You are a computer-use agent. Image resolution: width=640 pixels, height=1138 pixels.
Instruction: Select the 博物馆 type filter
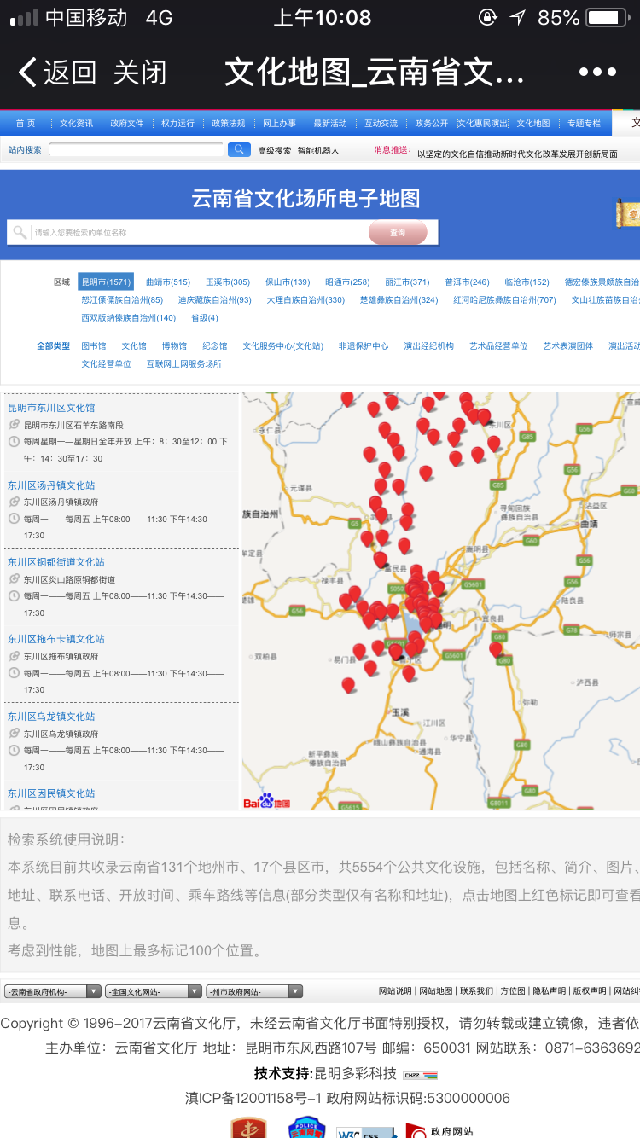click(174, 346)
